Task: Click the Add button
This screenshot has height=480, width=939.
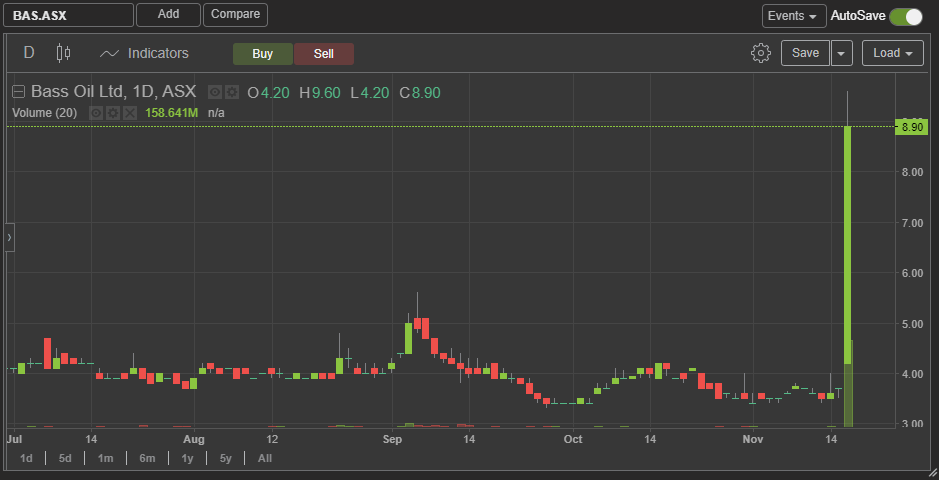Action: 168,15
